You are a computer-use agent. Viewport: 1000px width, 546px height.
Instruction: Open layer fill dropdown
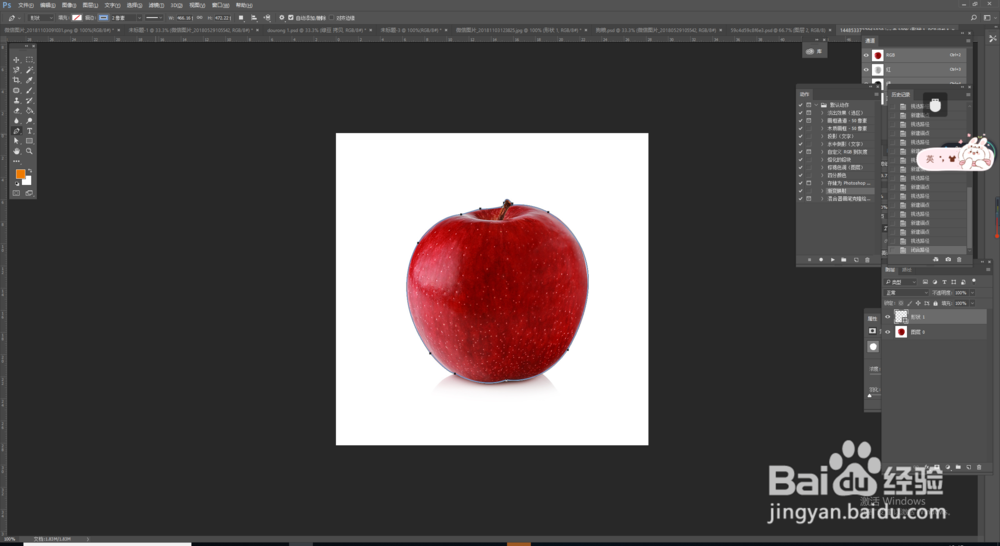point(973,303)
